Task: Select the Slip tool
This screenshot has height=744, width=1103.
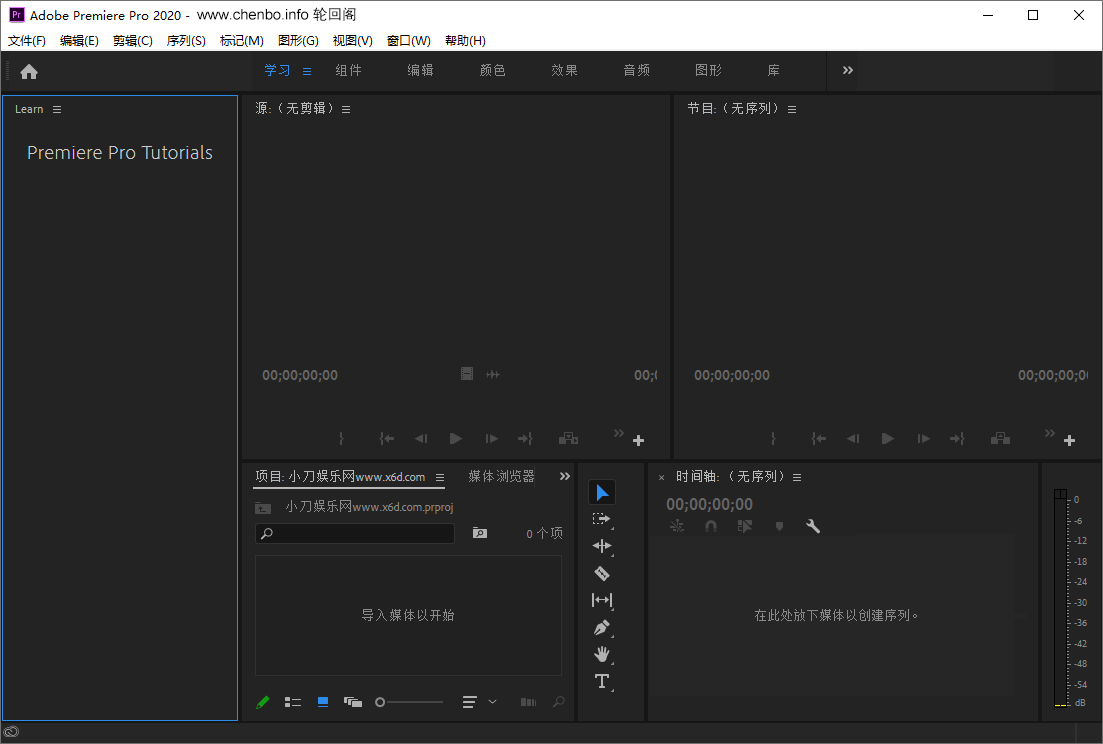Action: [602, 600]
